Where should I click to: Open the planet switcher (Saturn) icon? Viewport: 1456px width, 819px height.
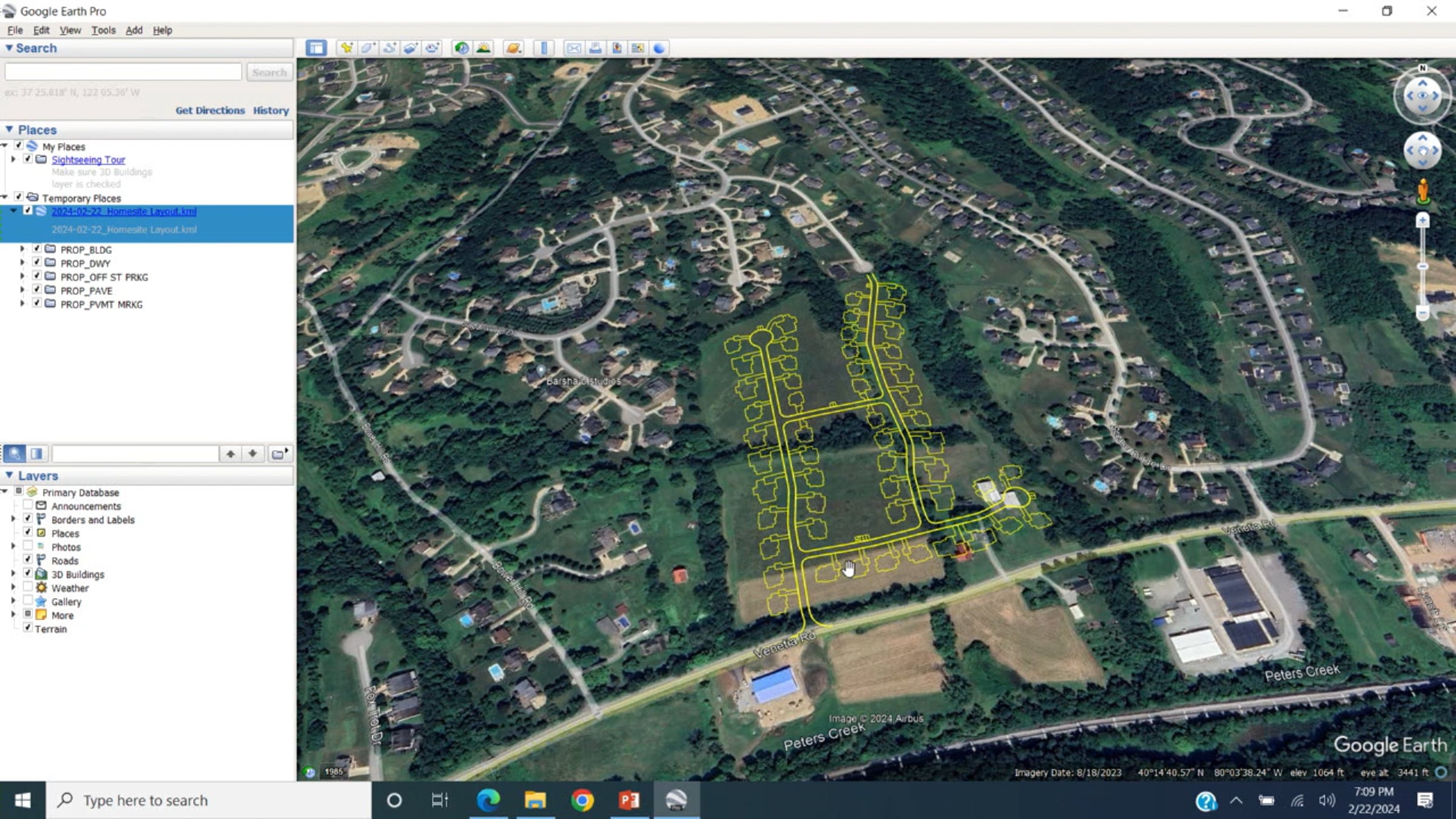(513, 48)
